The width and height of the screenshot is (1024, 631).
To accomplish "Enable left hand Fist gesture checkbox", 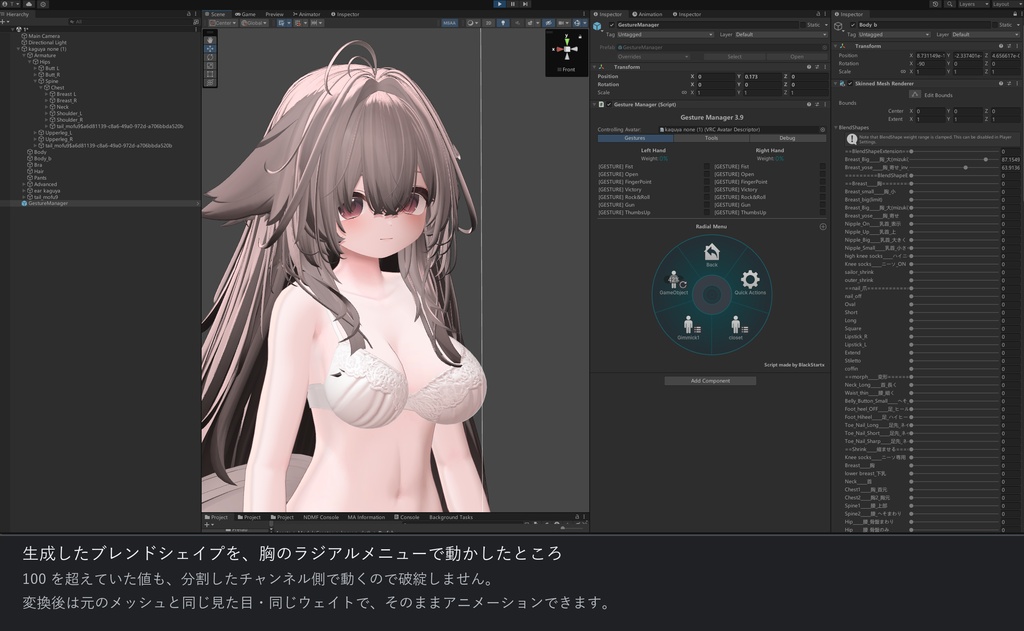I will pos(707,167).
